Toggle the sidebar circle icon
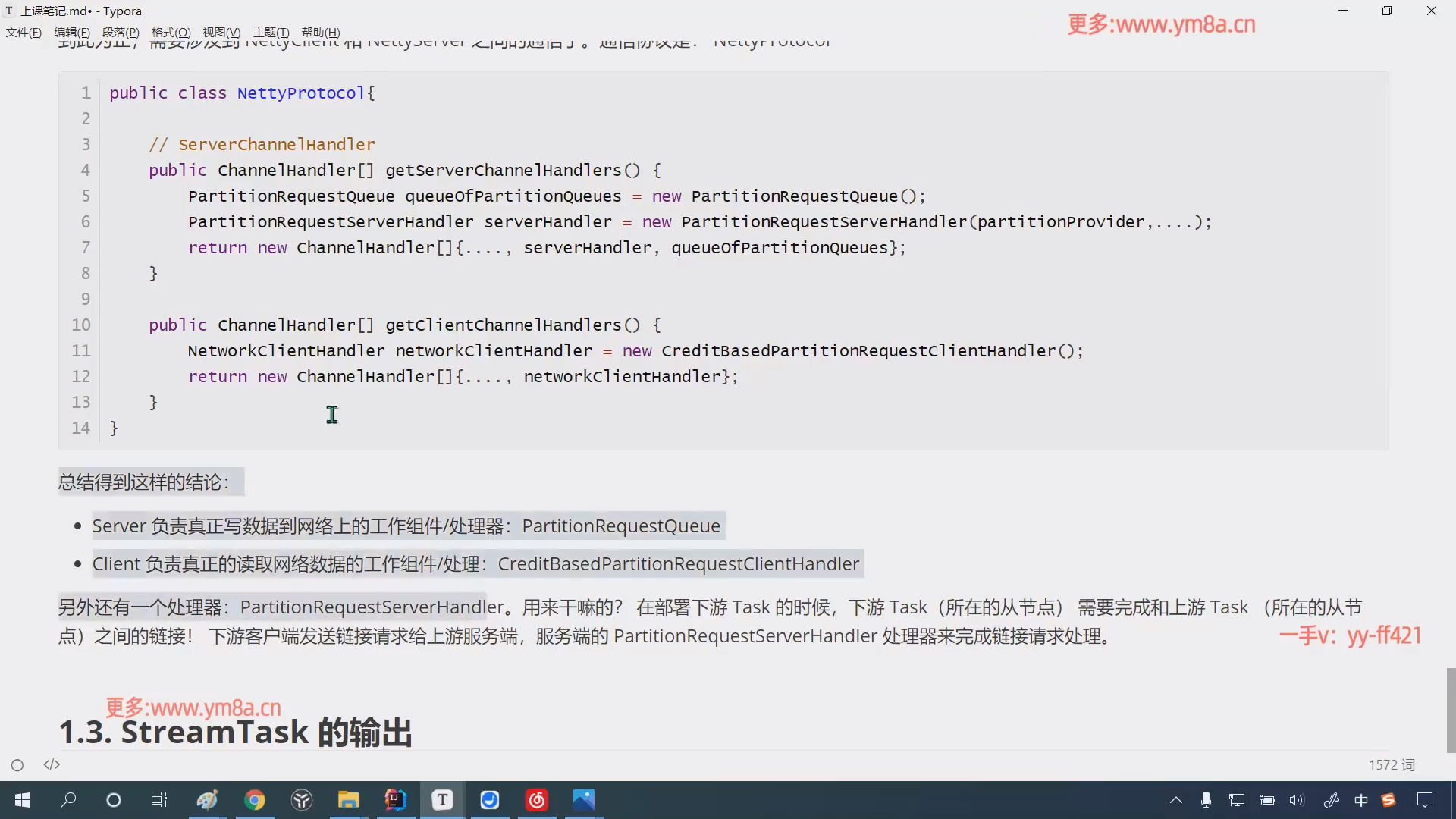1456x819 pixels. click(x=17, y=765)
